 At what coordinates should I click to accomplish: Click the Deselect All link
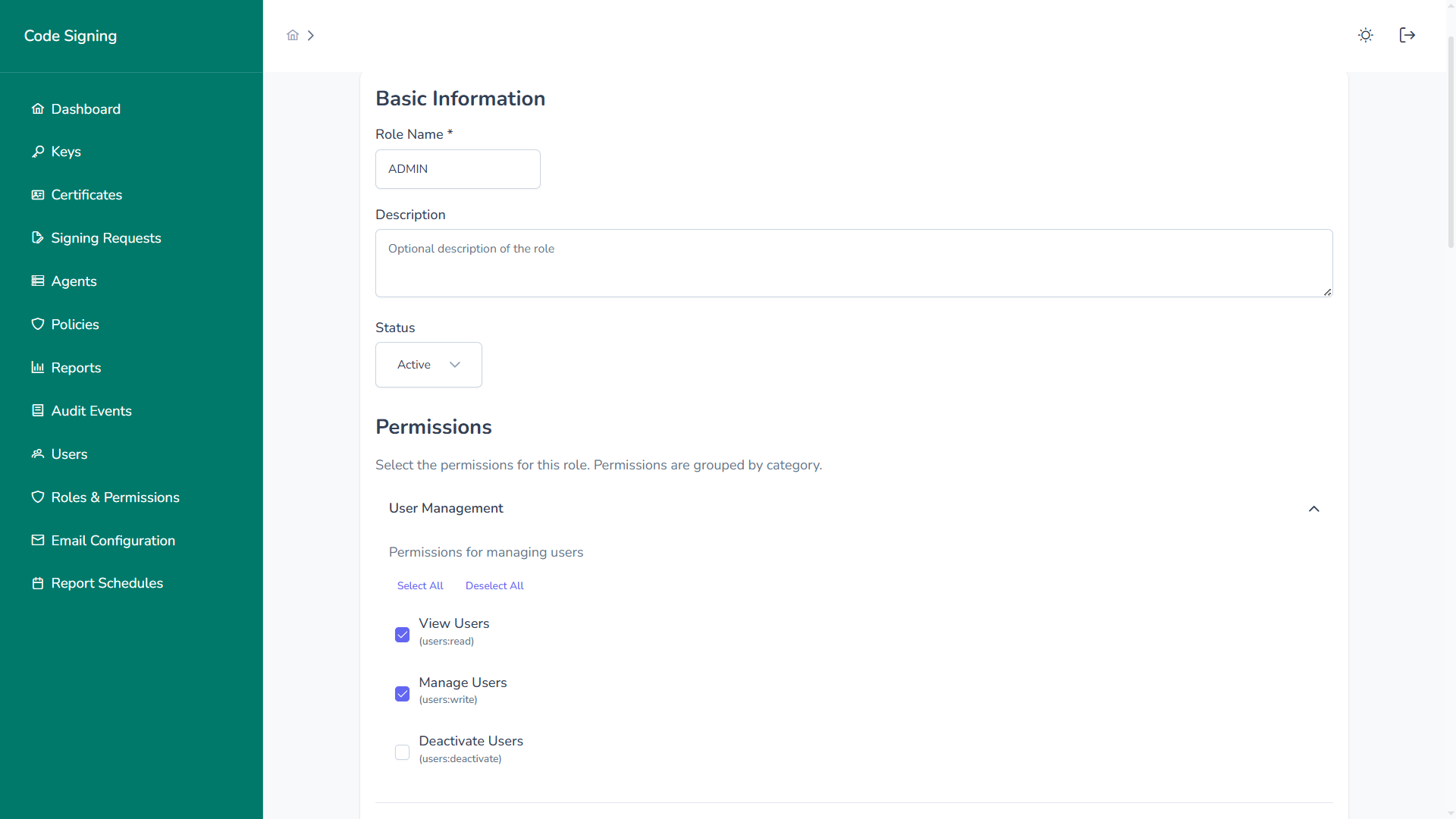pyautogui.click(x=494, y=585)
